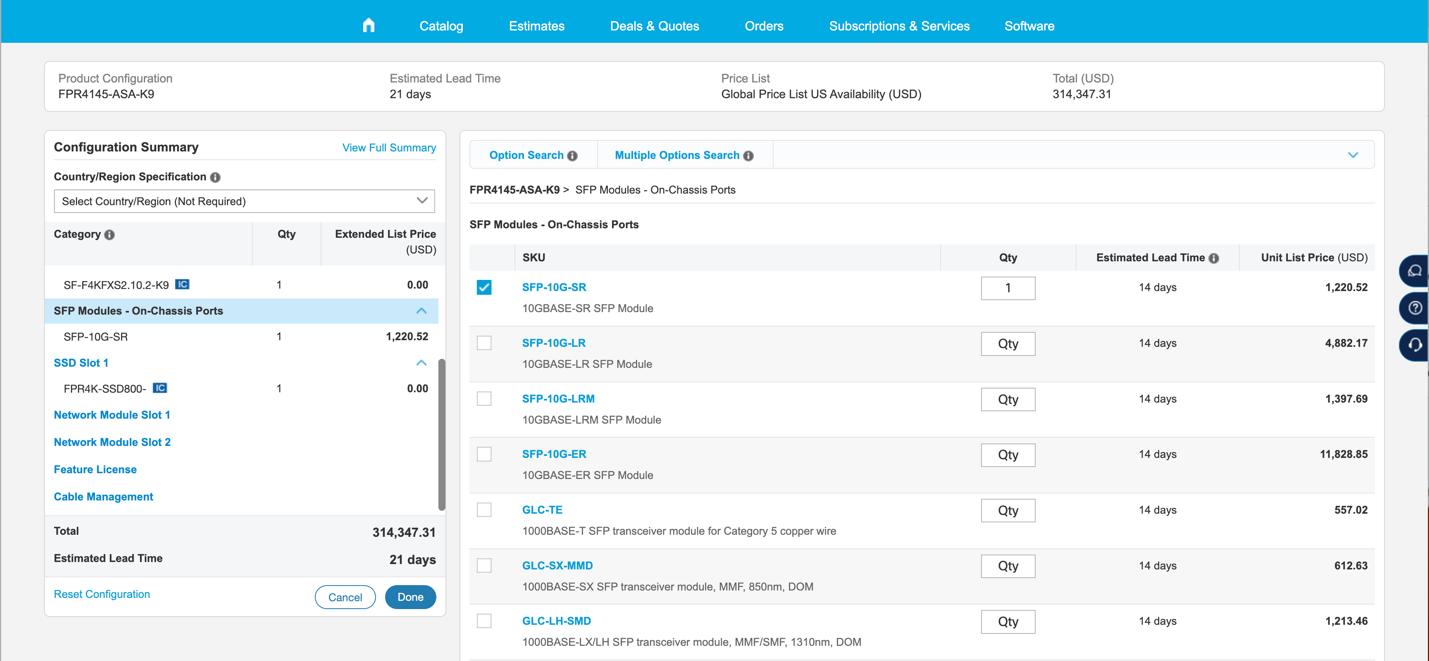This screenshot has height=661, width=1429.
Task: Open SFP-10G-LR SKU link
Action: click(x=554, y=343)
